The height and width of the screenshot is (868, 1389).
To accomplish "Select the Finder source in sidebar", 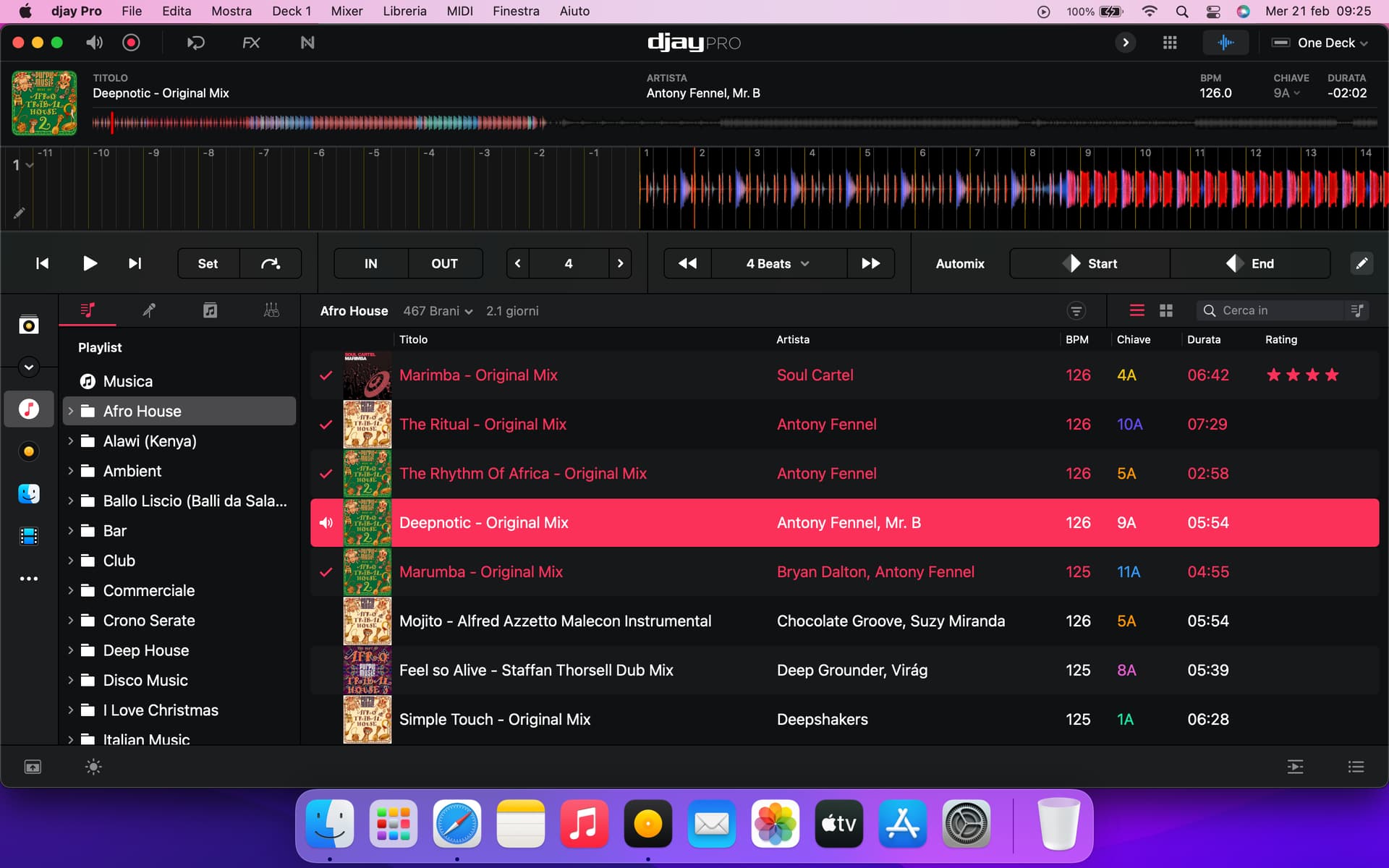I will click(29, 493).
